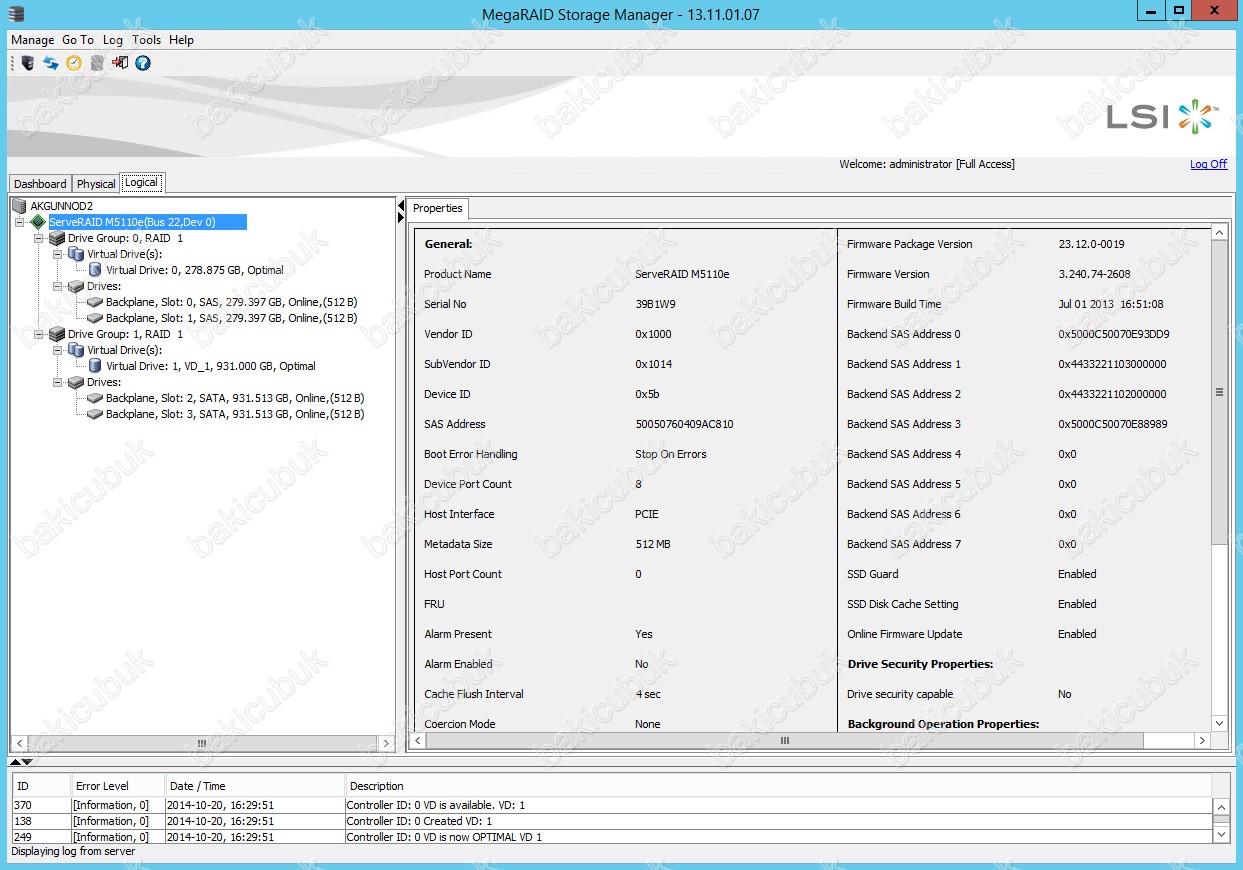Image resolution: width=1243 pixels, height=870 pixels.
Task: Click the Properties panel vertical scrollbar thumb
Action: (1219, 392)
